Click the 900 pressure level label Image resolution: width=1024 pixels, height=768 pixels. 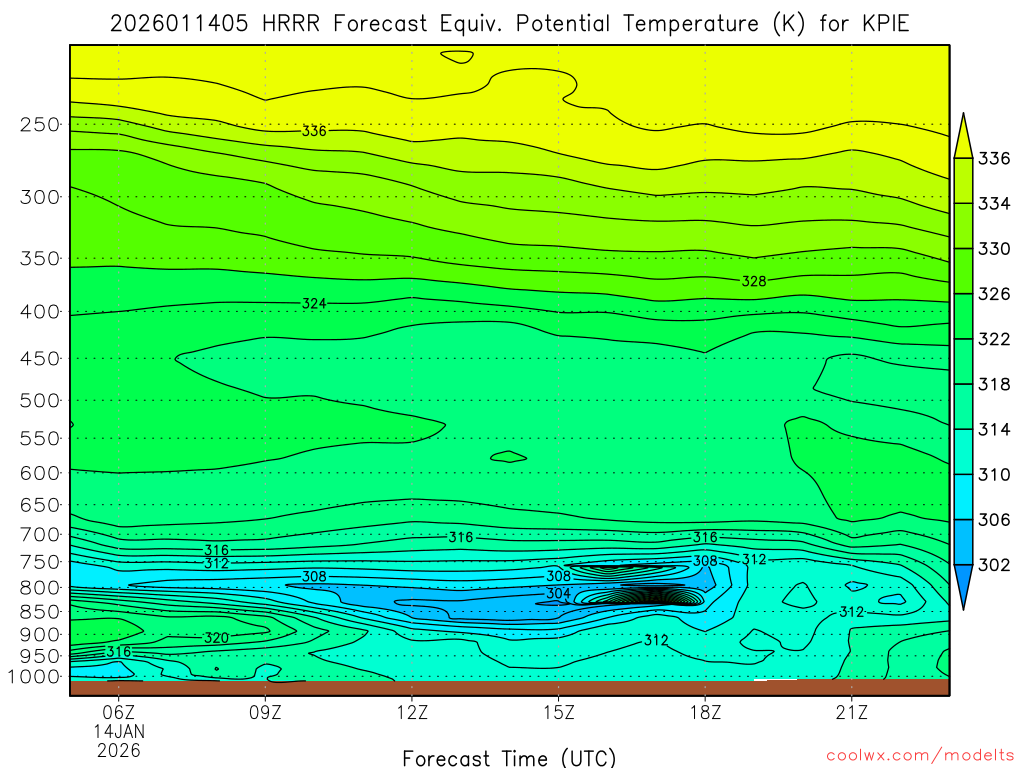(x=40, y=634)
